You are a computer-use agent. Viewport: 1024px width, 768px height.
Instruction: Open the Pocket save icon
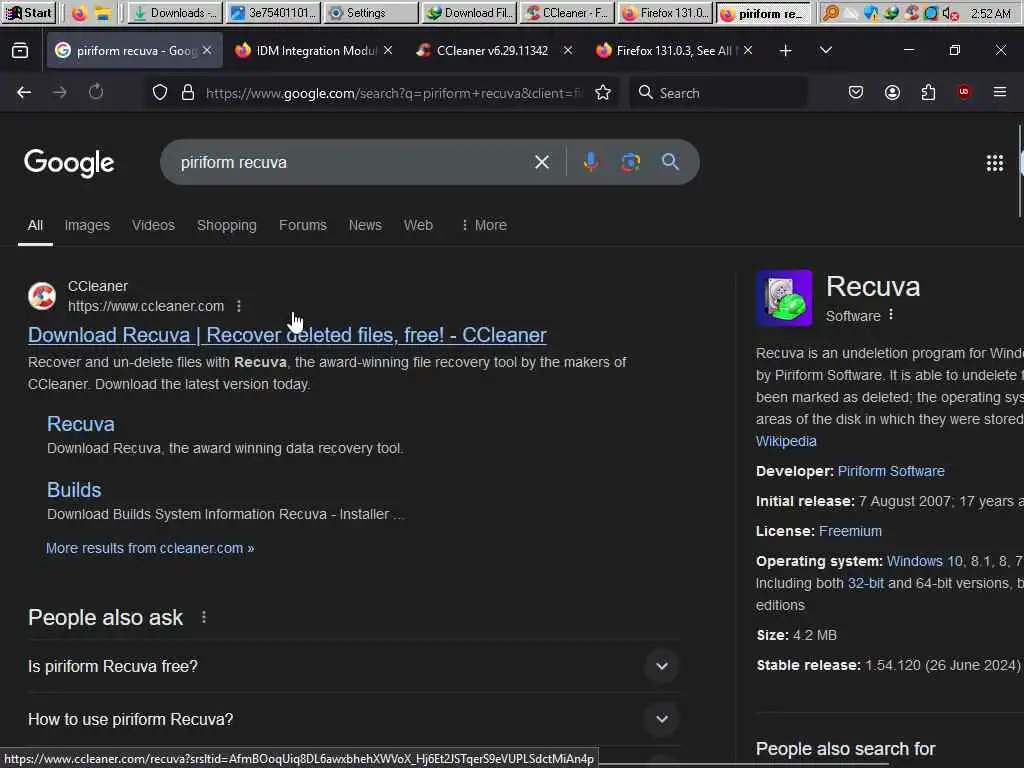coord(856,92)
